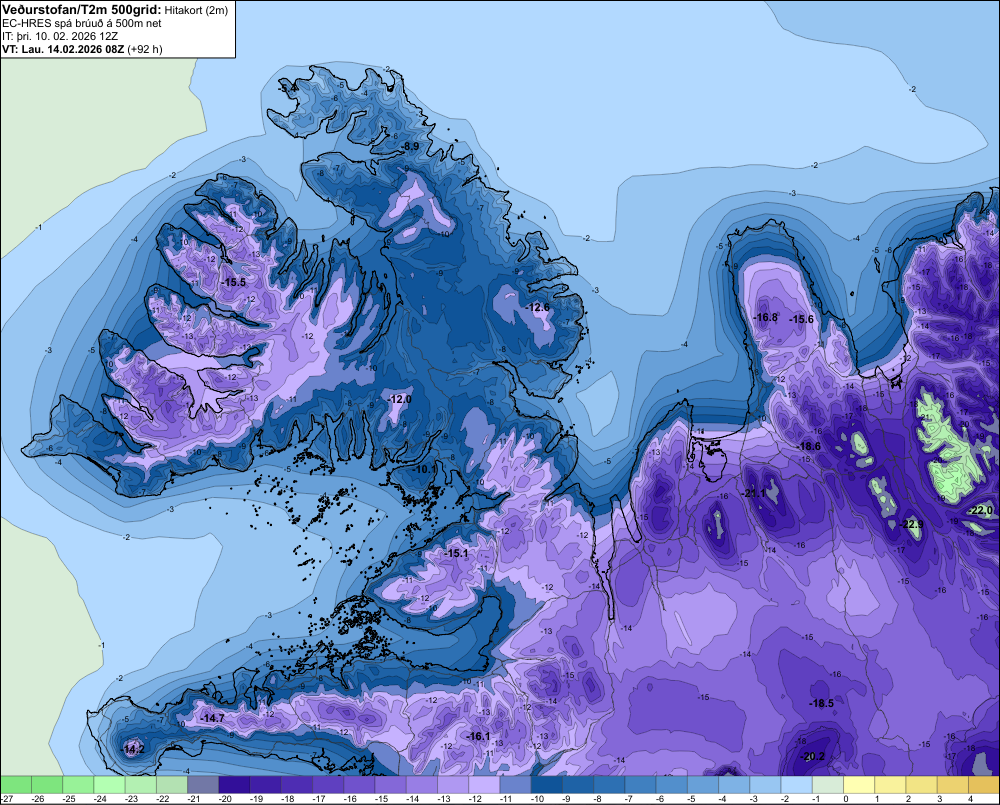
Task: Click the -15.6 temperature value on map
Action: (x=802, y=320)
